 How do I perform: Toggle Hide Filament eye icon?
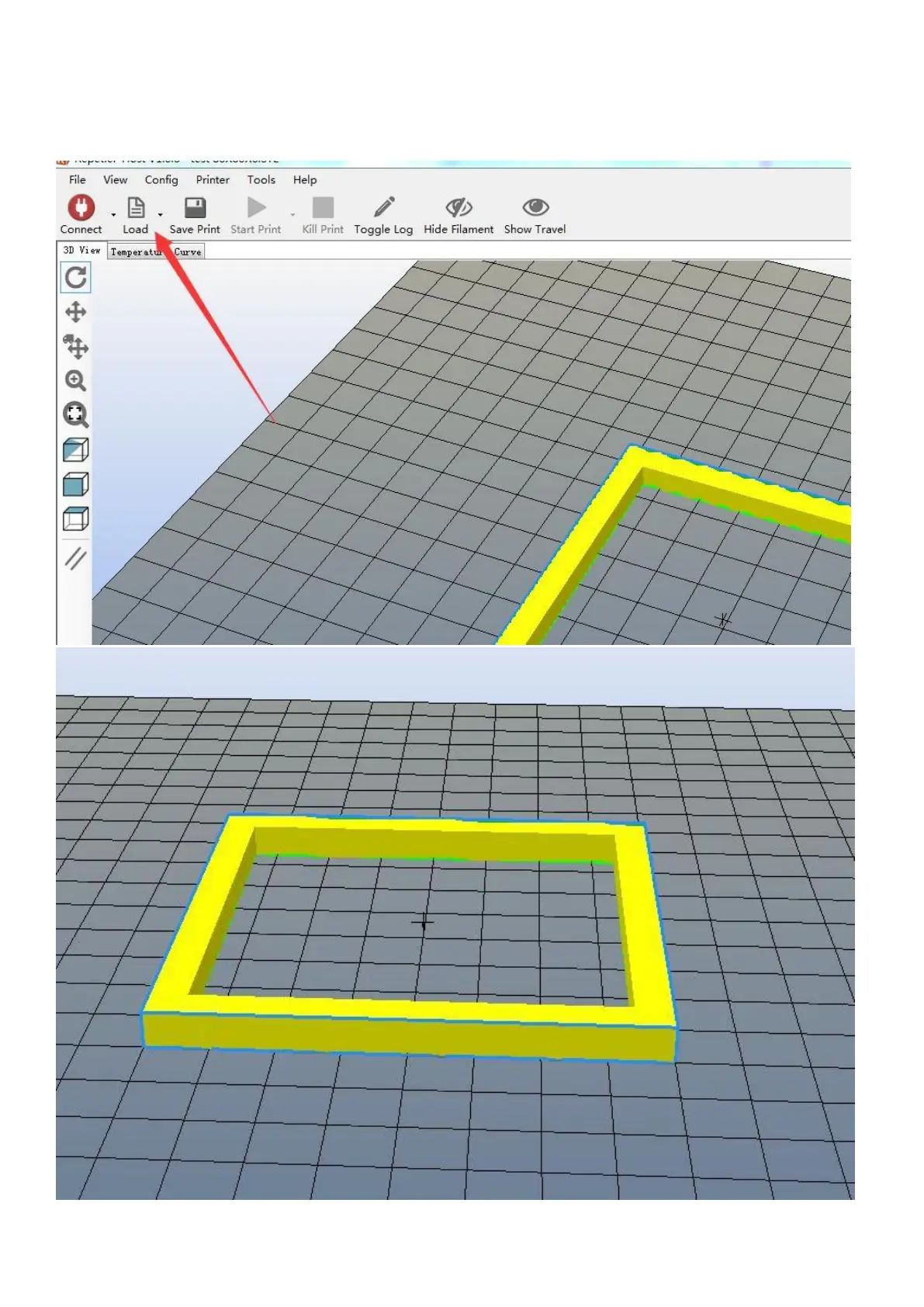pyautogui.click(x=459, y=207)
